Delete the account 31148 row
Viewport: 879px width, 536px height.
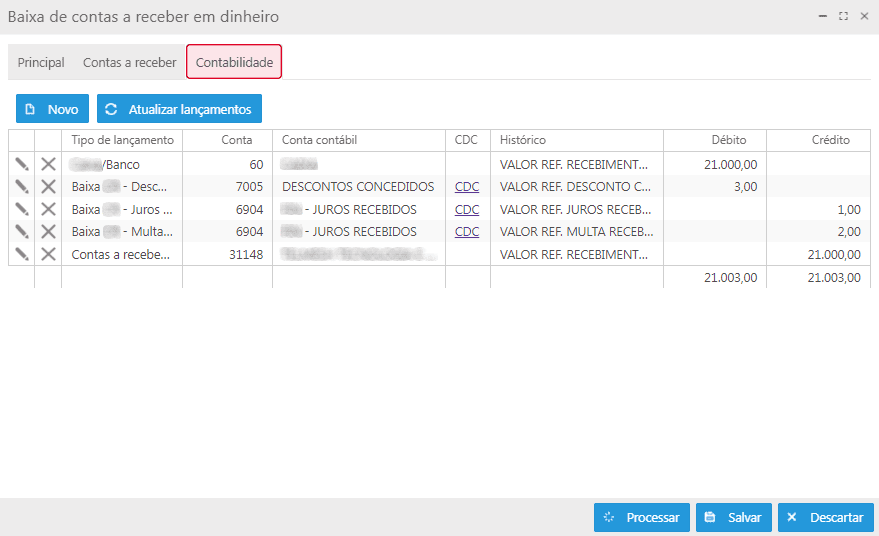[x=48, y=254]
